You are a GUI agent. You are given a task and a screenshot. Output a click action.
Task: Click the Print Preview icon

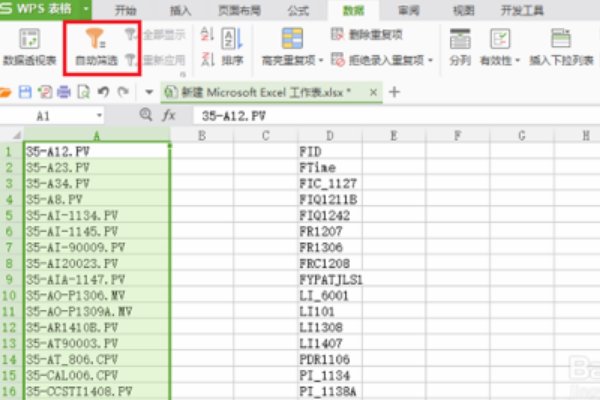[x=83, y=92]
